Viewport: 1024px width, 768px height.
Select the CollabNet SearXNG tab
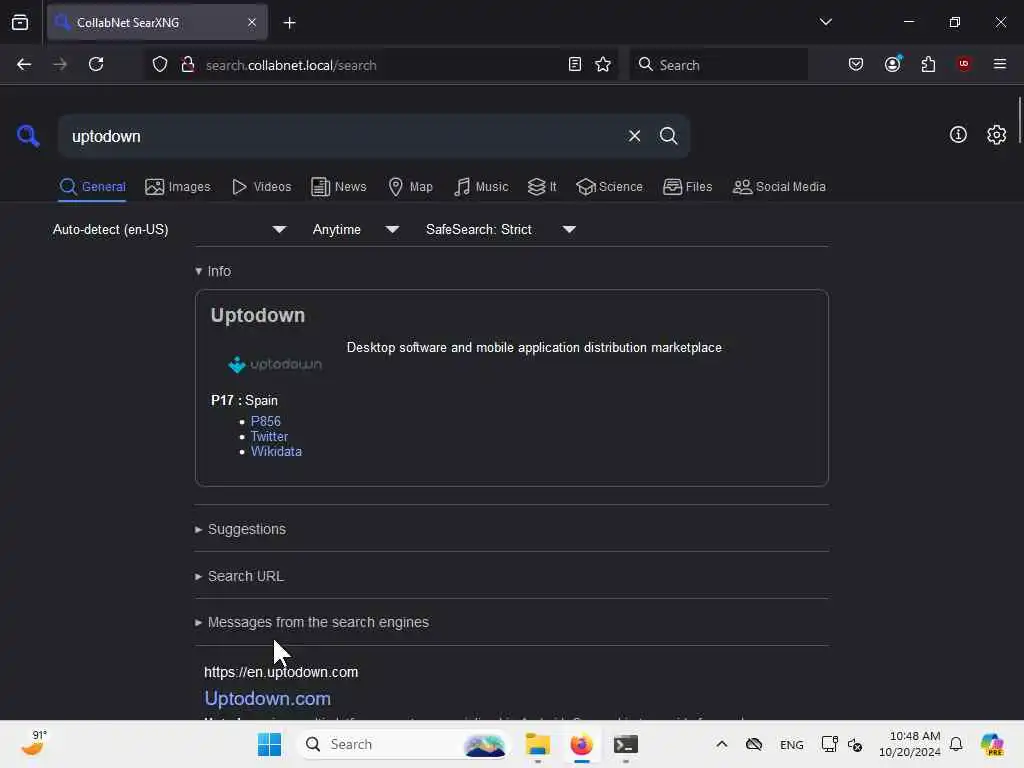coord(157,22)
